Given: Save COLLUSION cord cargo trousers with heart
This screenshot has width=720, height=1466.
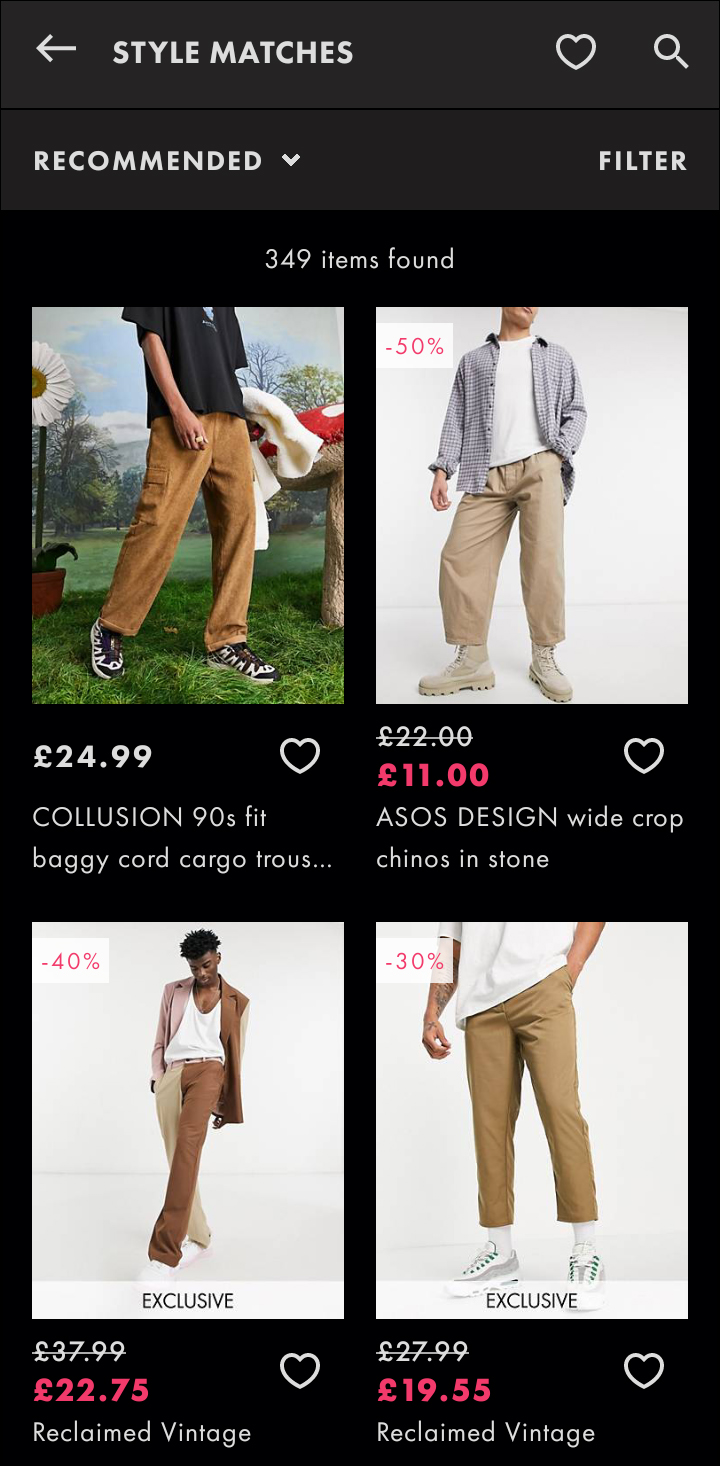Looking at the screenshot, I should [x=300, y=756].
